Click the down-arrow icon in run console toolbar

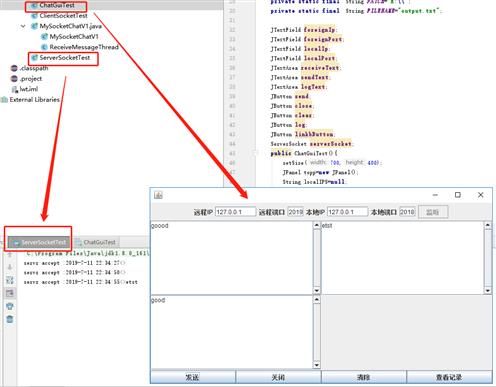tap(10, 267)
